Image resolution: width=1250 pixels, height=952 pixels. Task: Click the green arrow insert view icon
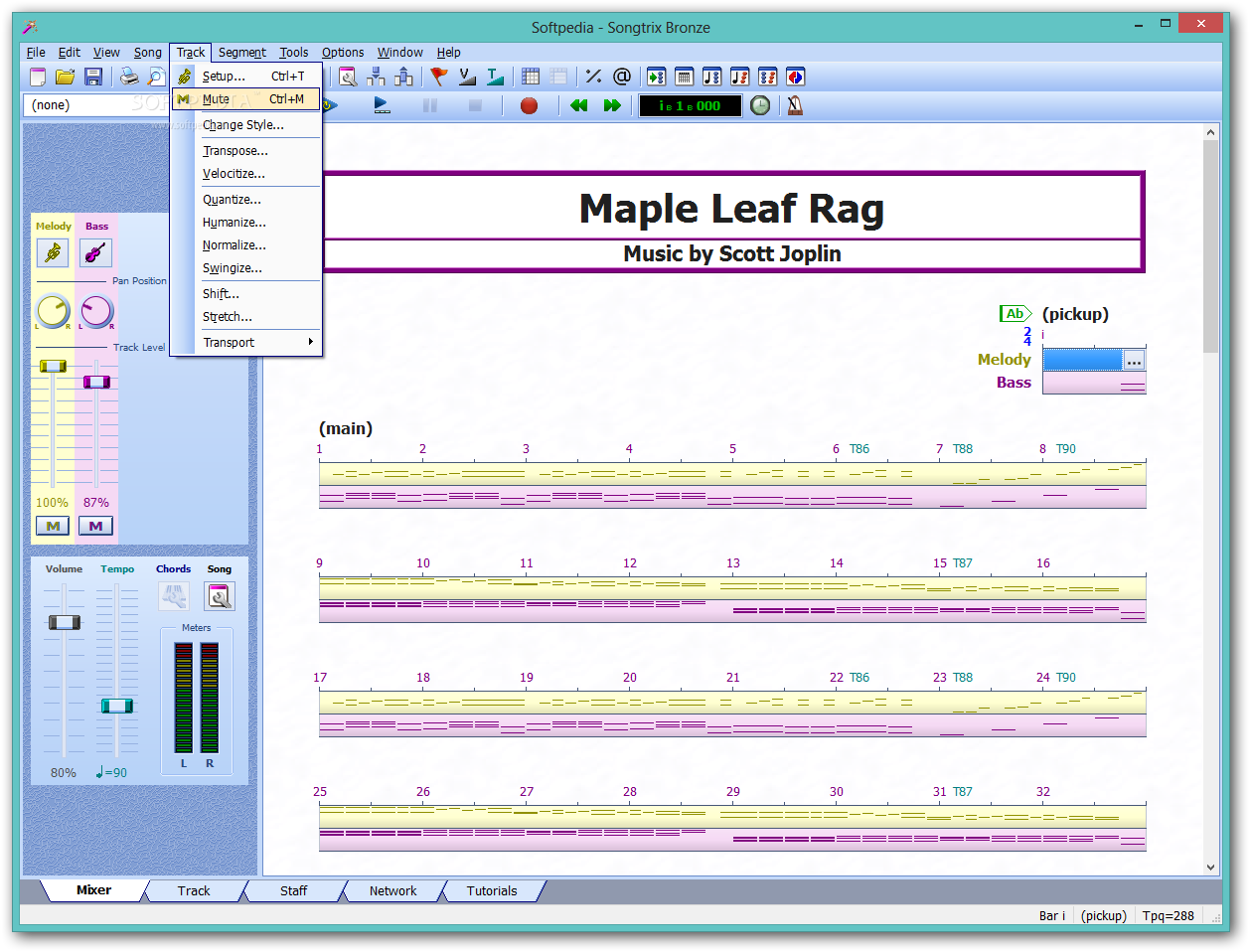point(656,77)
